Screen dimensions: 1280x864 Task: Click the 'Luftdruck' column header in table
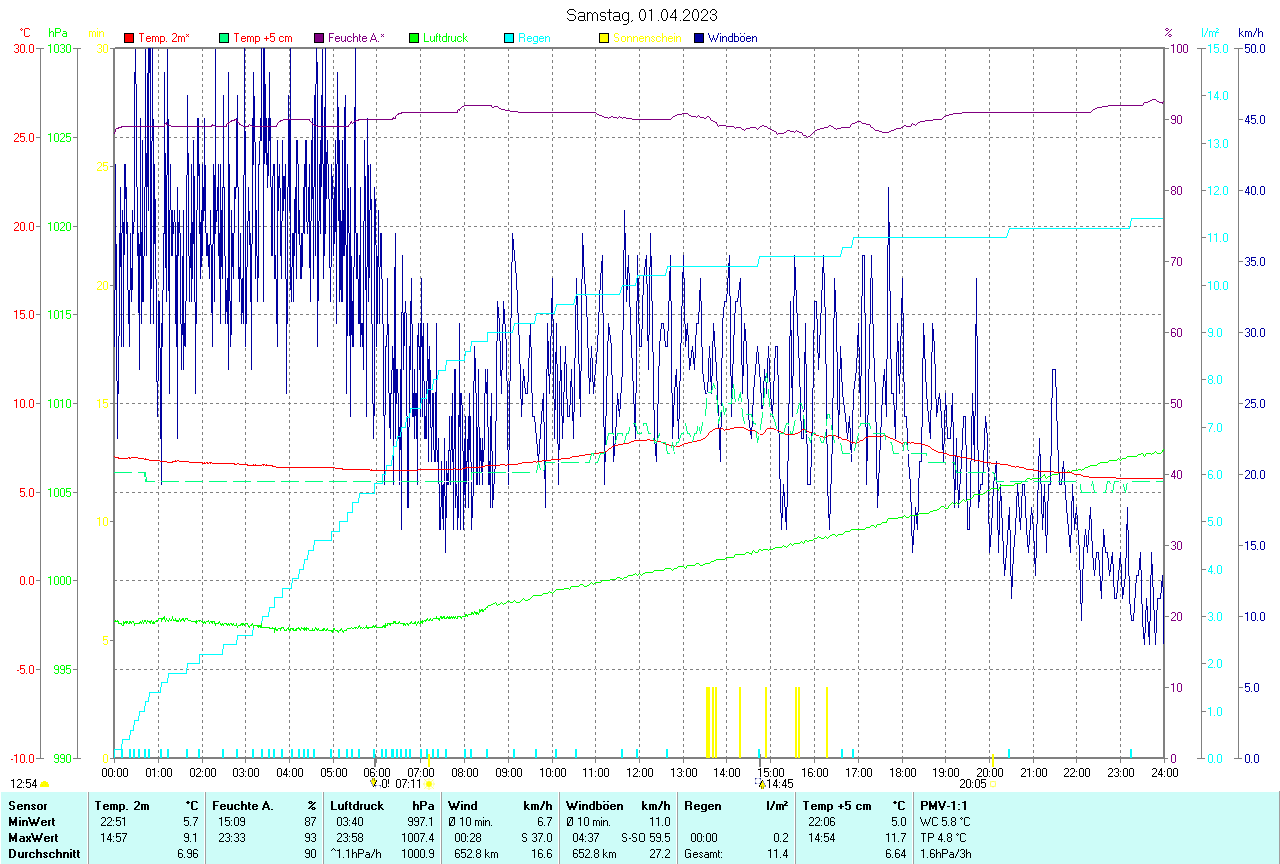tap(357, 805)
